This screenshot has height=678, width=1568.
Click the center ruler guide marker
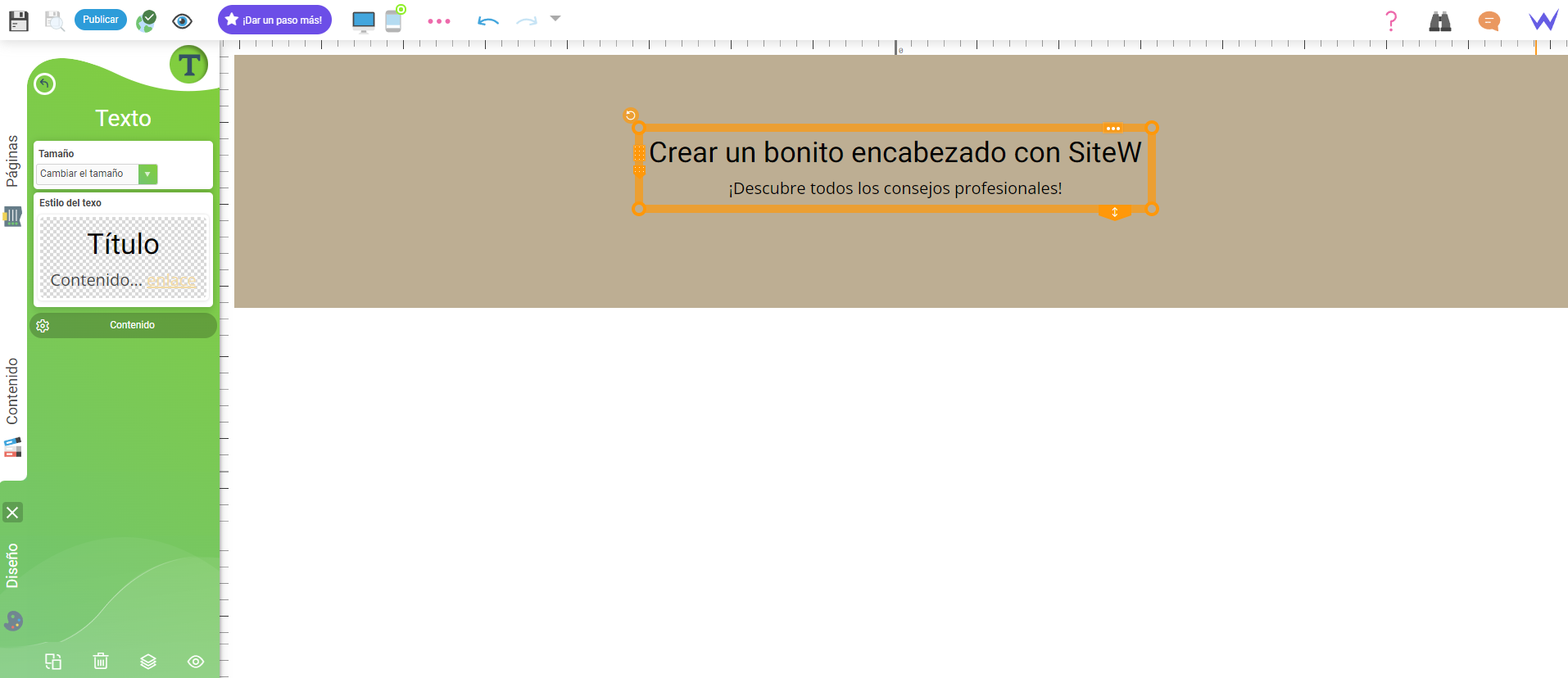[x=896, y=48]
